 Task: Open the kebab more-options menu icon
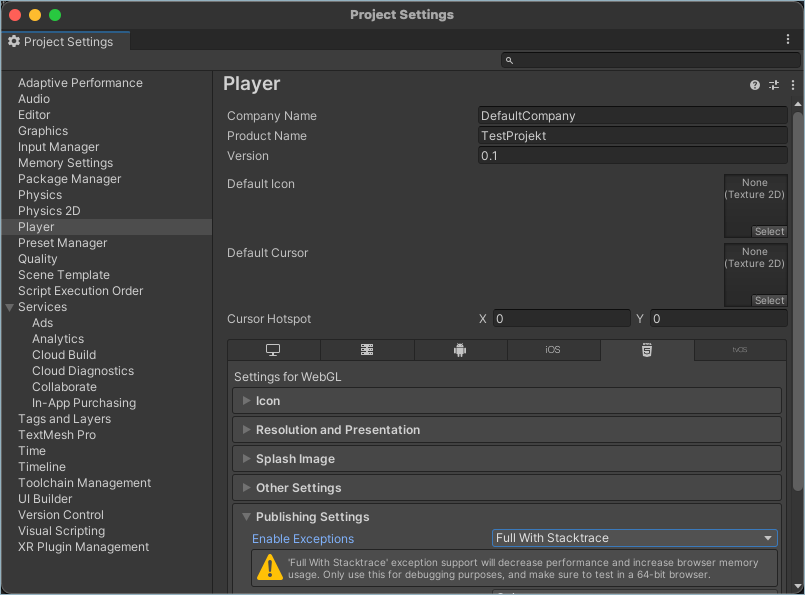pyautogui.click(x=792, y=85)
